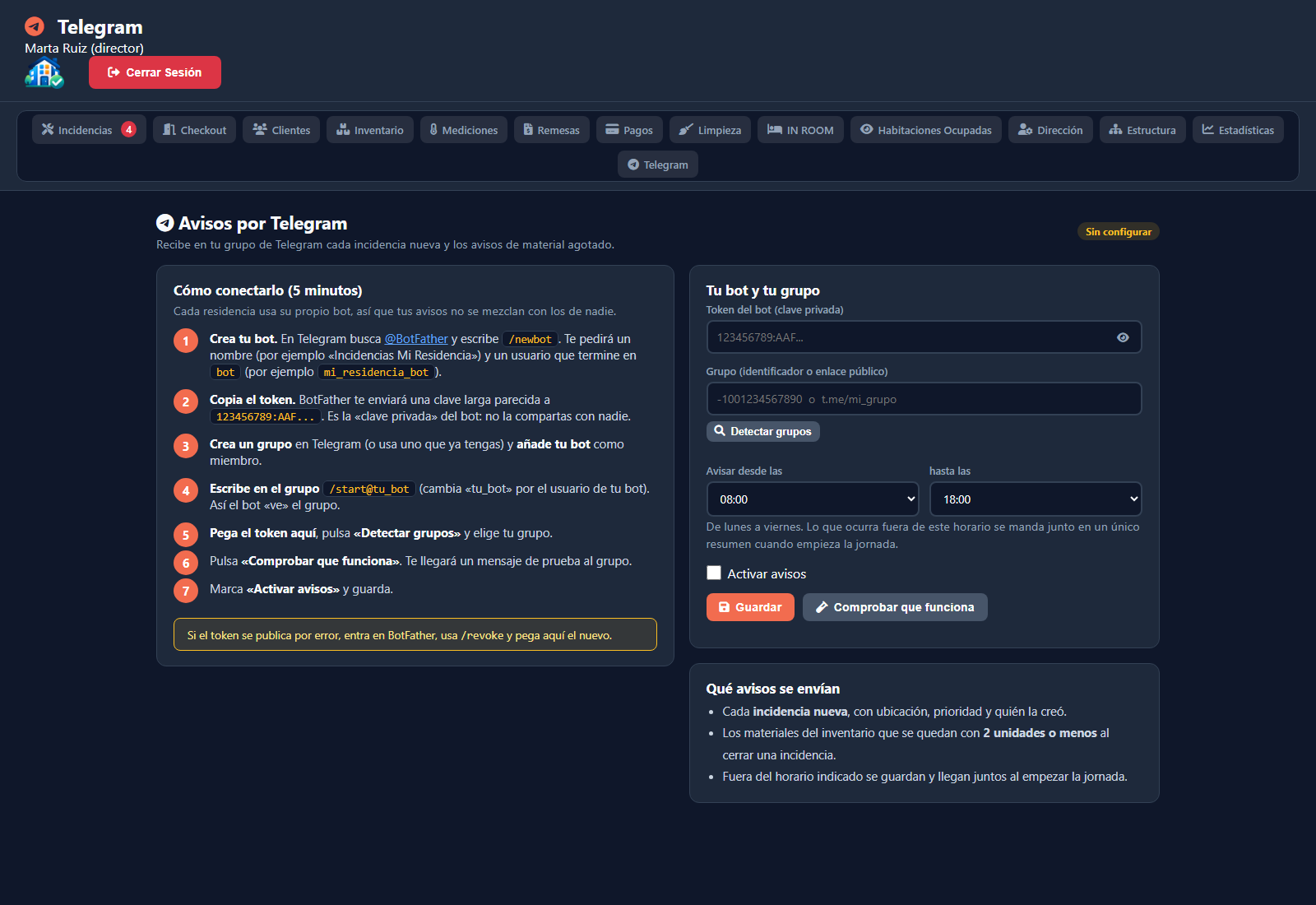Click the Telegram logo icon in header
This screenshot has width=1316, height=905.
(35, 26)
